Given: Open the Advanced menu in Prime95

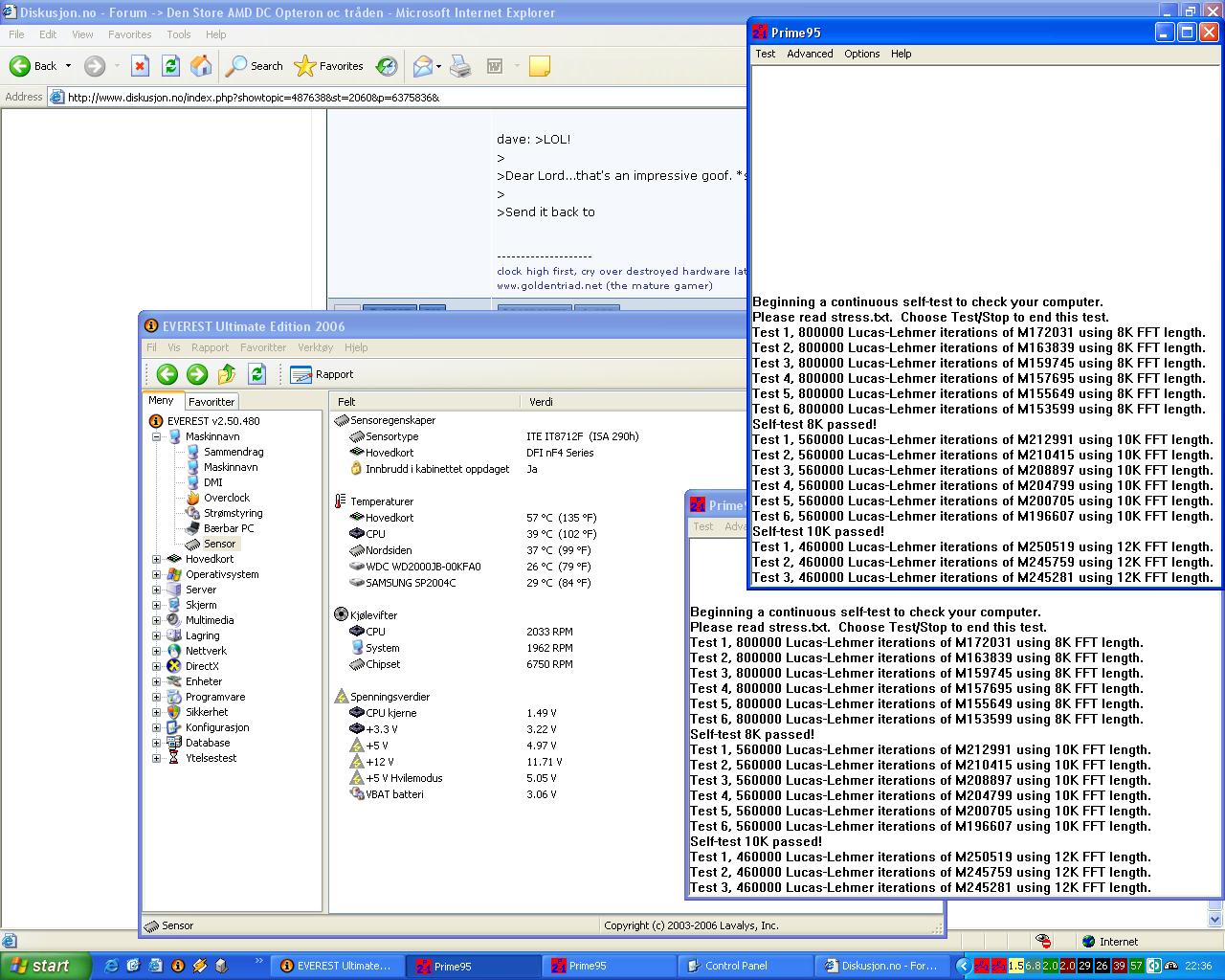Looking at the screenshot, I should [810, 54].
